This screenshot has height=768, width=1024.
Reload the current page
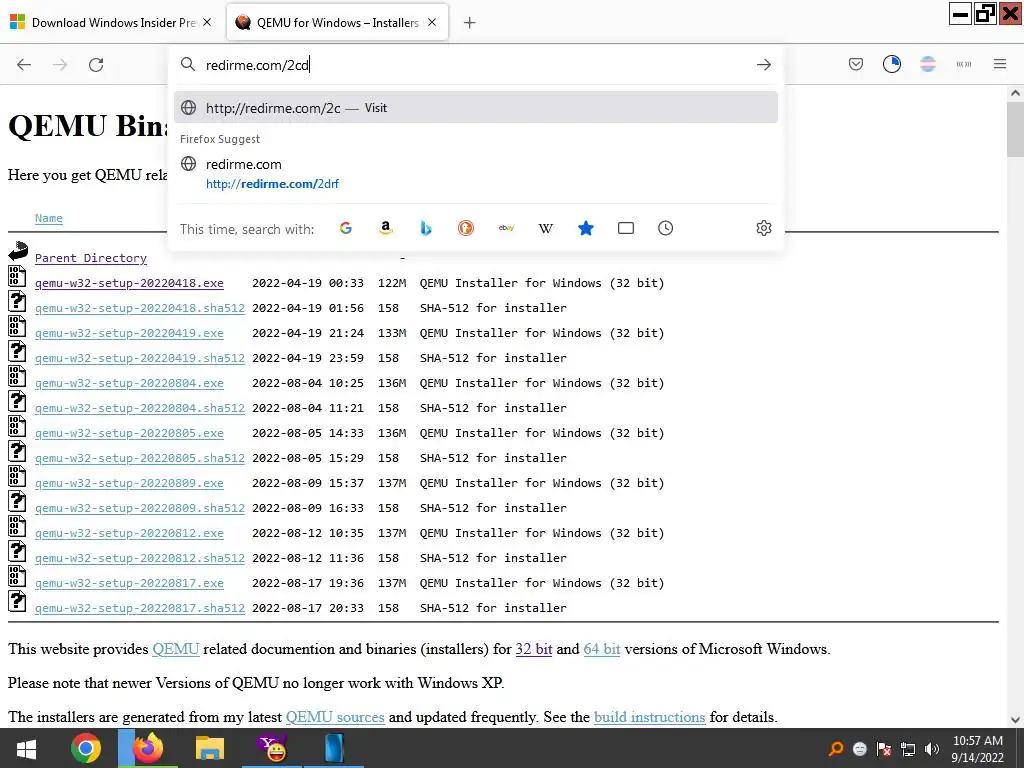96,65
